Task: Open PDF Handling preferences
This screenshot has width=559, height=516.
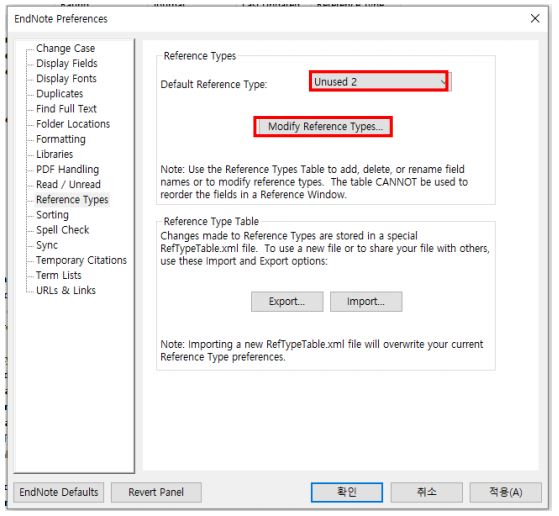Action: (x=68, y=169)
